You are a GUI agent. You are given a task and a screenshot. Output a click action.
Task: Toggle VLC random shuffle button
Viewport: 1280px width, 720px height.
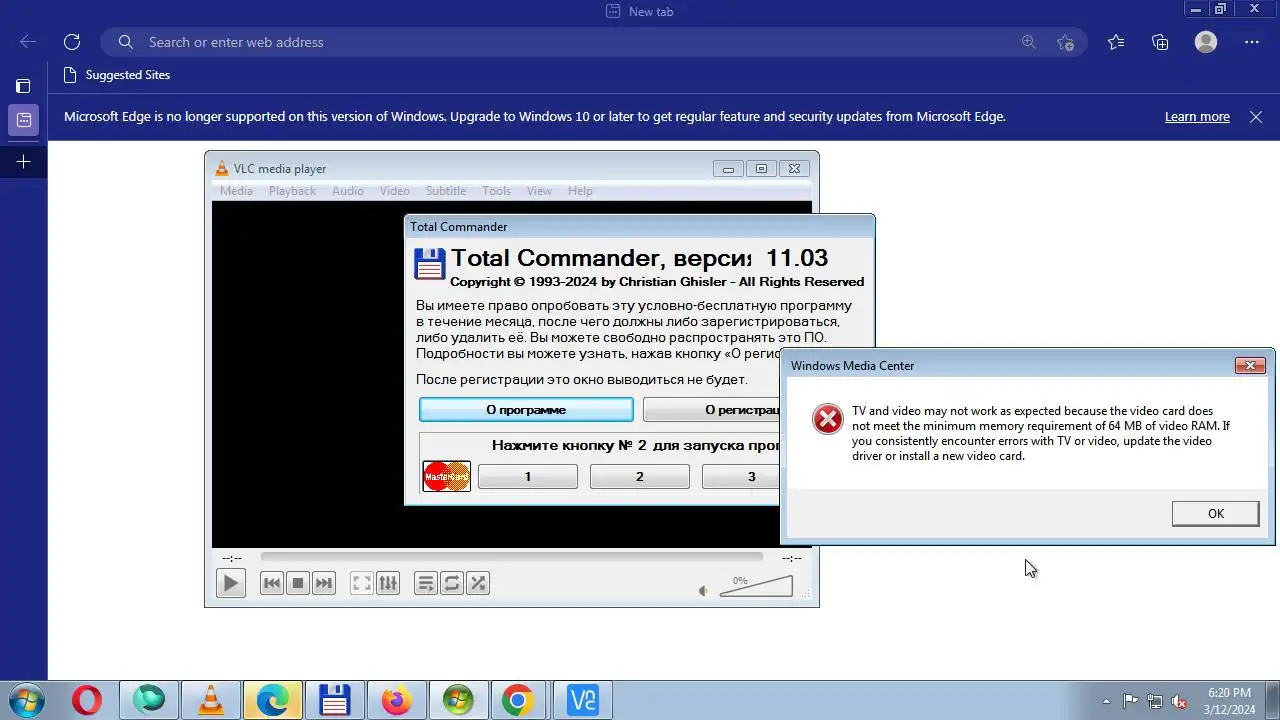[x=478, y=583]
